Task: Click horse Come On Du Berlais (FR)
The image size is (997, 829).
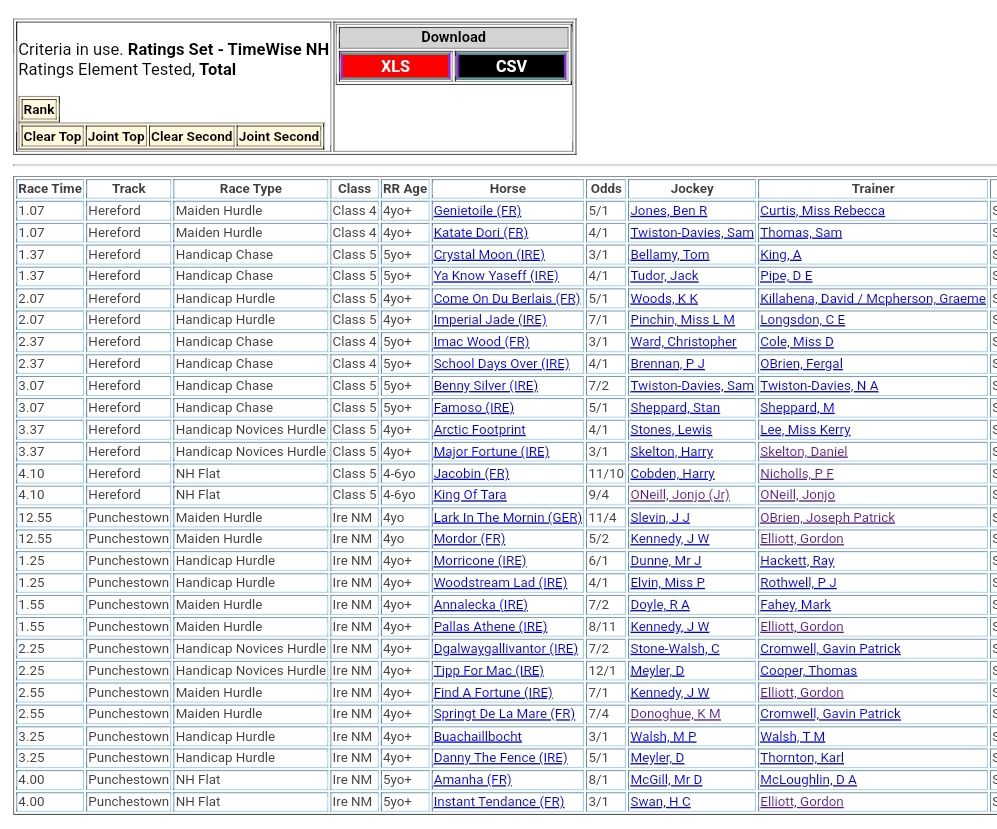Action: point(506,299)
